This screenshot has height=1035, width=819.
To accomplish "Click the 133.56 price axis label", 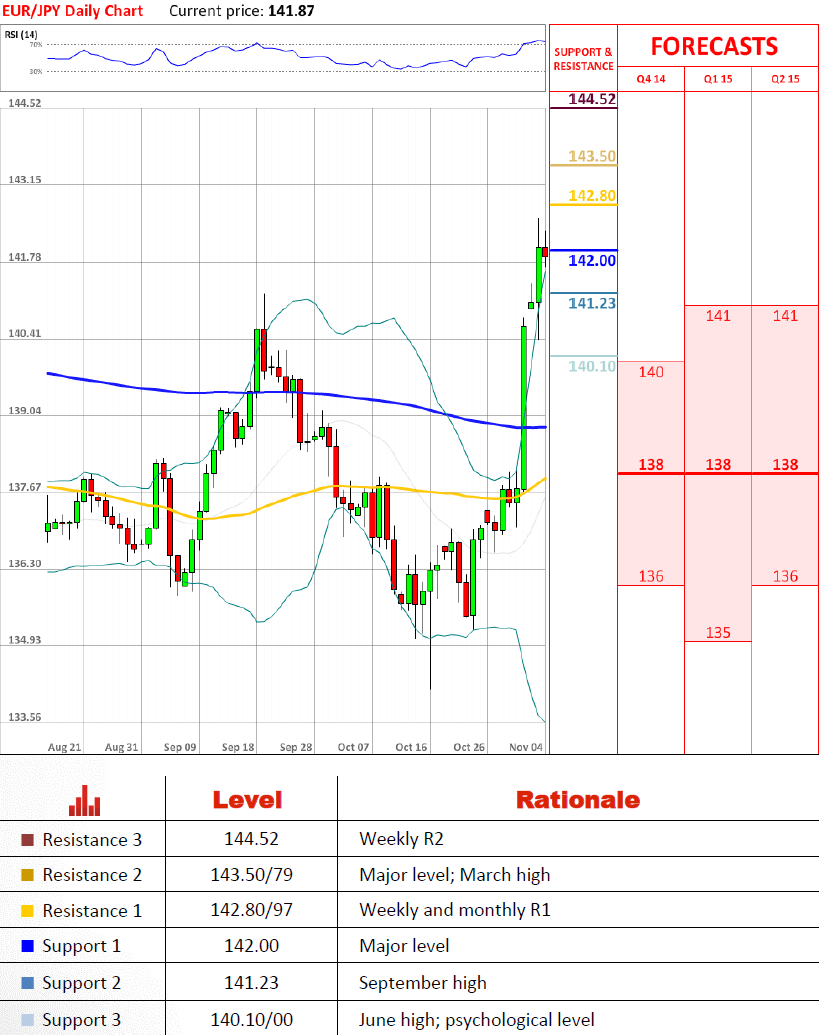I will click(x=24, y=717).
